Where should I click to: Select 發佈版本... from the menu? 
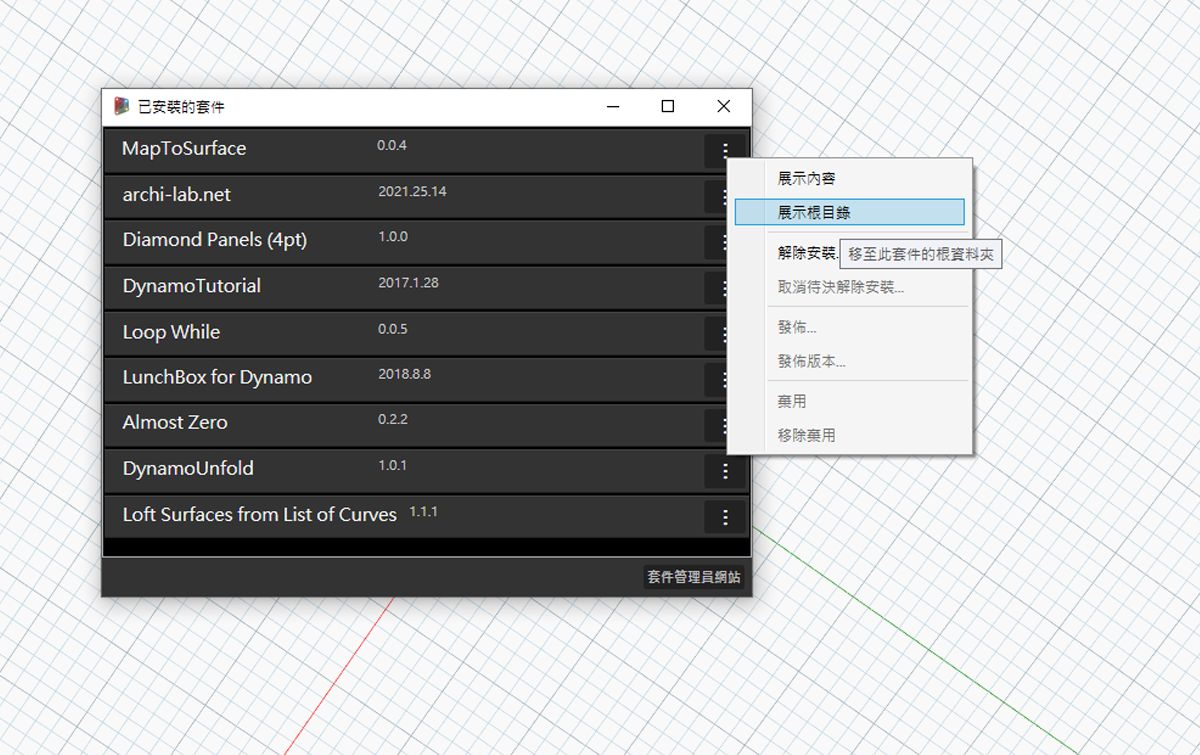(812, 361)
